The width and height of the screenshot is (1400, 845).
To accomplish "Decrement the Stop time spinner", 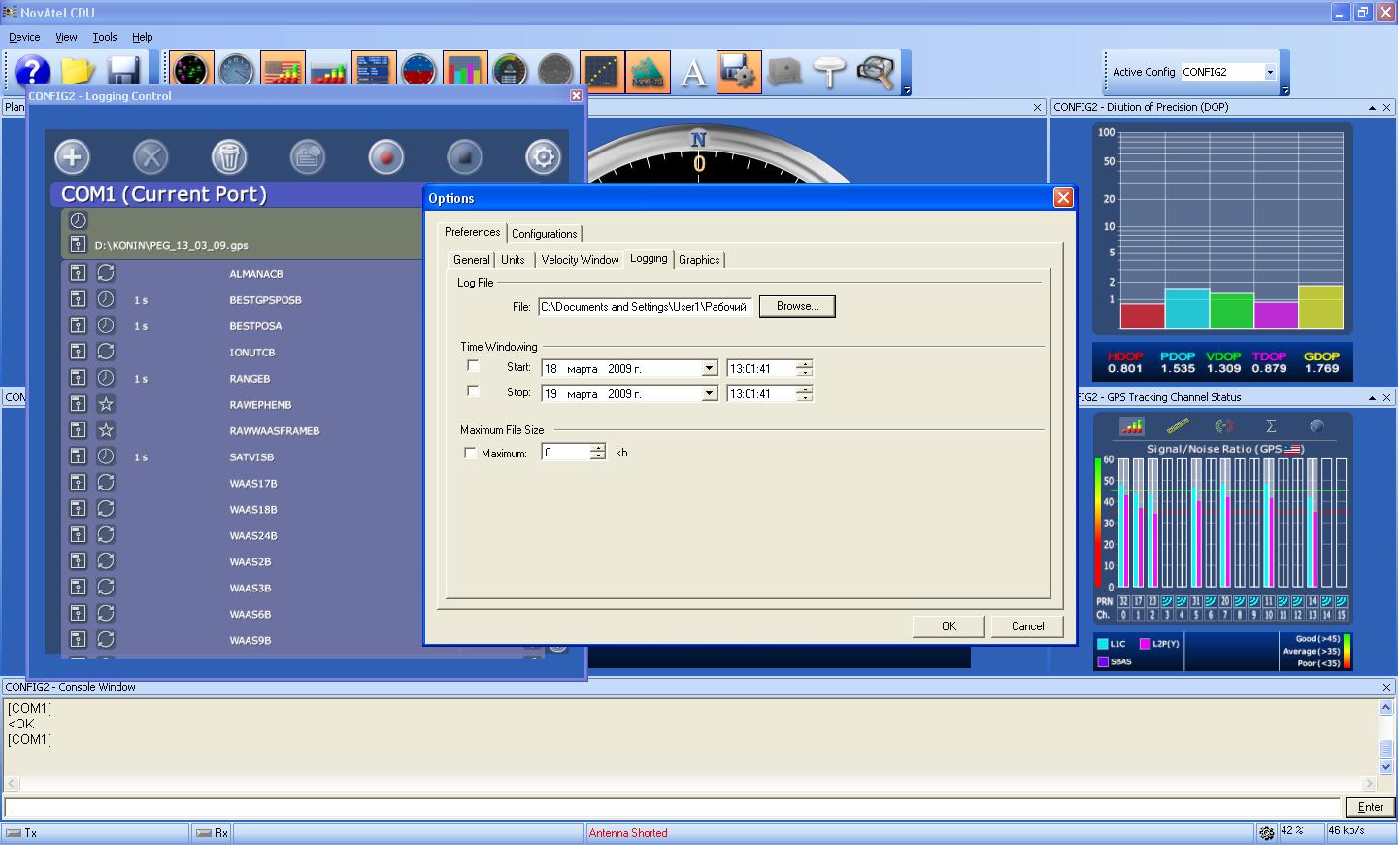I will [804, 397].
